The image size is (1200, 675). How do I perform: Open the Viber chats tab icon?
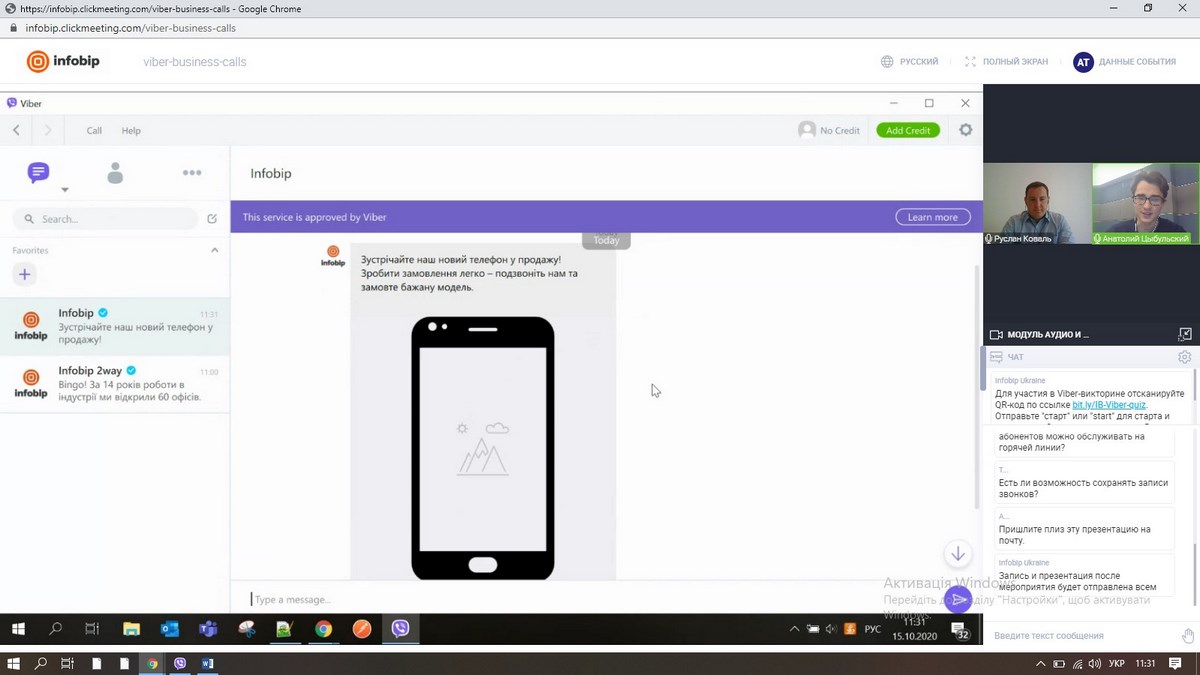(38, 173)
